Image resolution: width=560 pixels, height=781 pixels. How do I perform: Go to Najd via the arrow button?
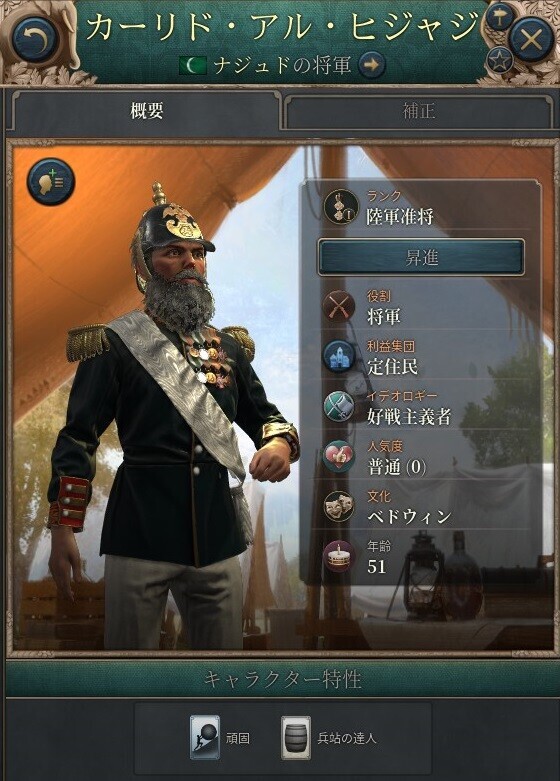(x=372, y=64)
